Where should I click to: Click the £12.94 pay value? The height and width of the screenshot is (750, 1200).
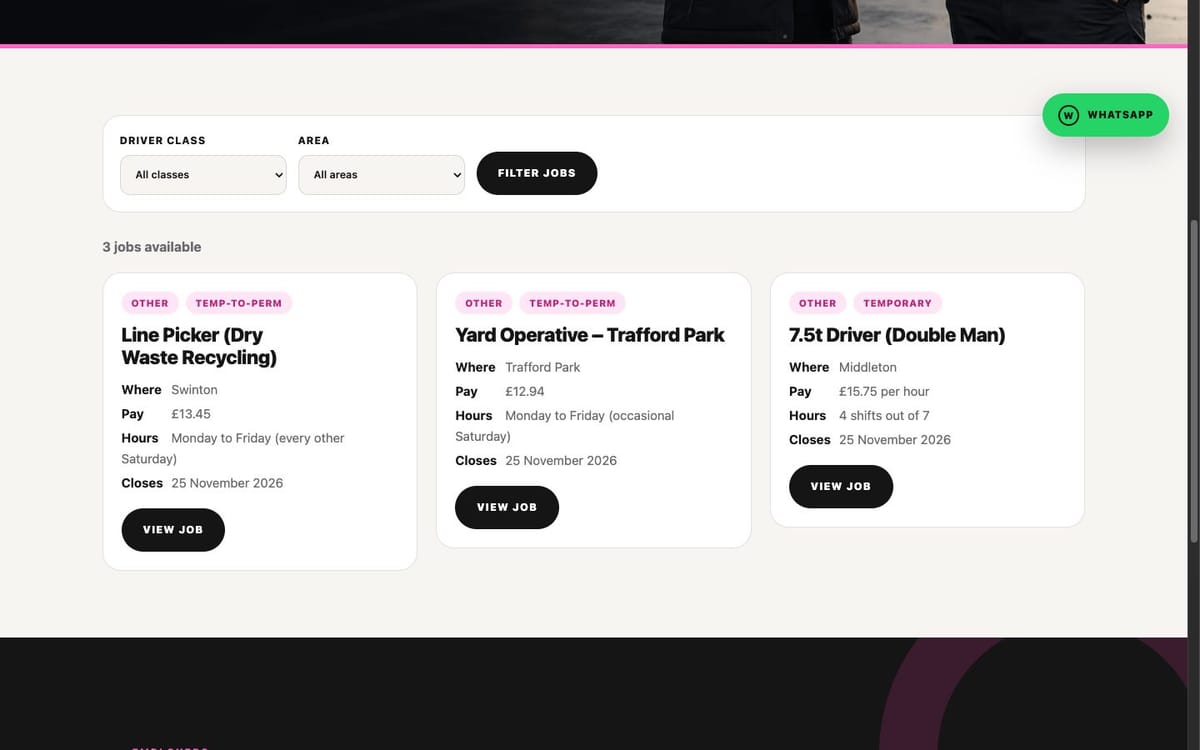tap(525, 392)
